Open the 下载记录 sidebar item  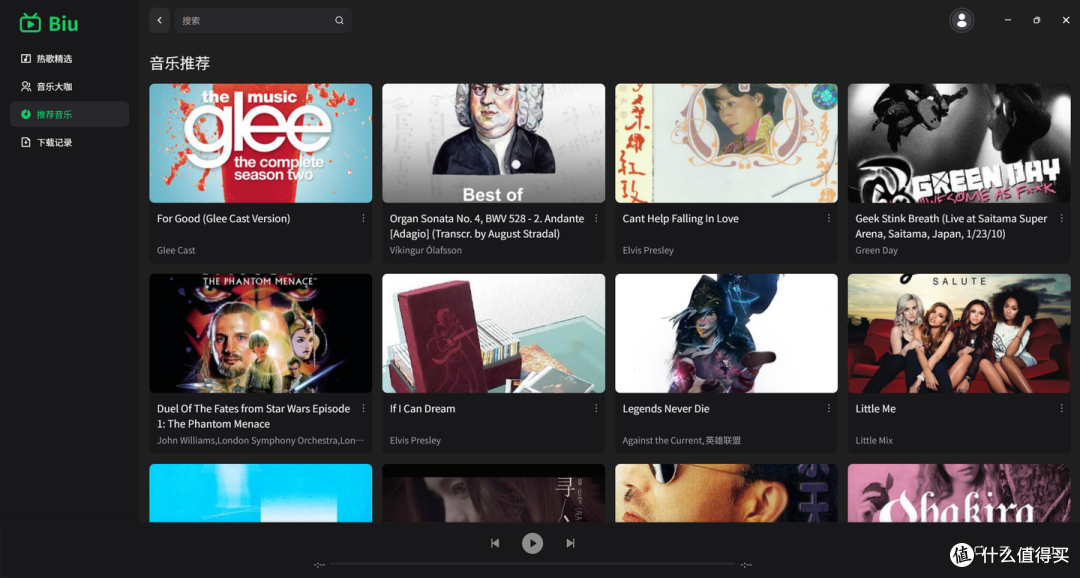coord(69,142)
